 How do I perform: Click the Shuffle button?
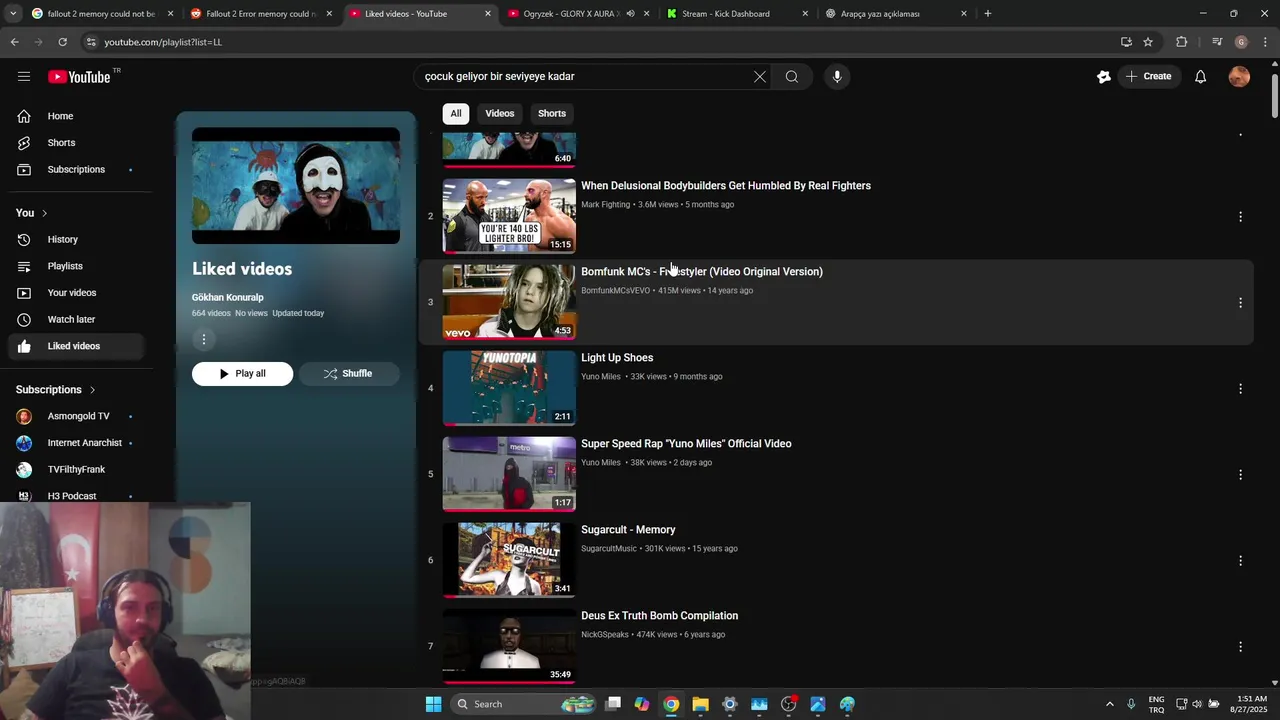tap(348, 374)
